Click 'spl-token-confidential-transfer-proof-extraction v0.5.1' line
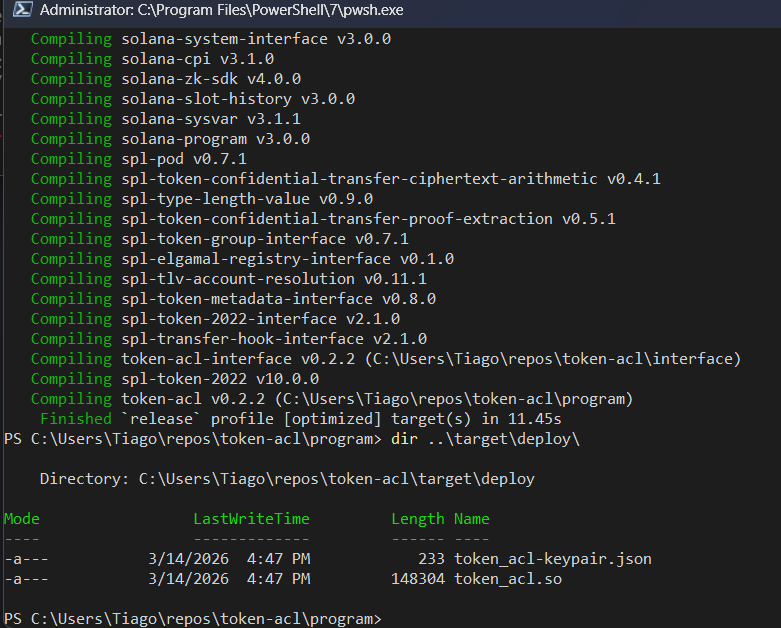781x628 pixels. point(323,219)
